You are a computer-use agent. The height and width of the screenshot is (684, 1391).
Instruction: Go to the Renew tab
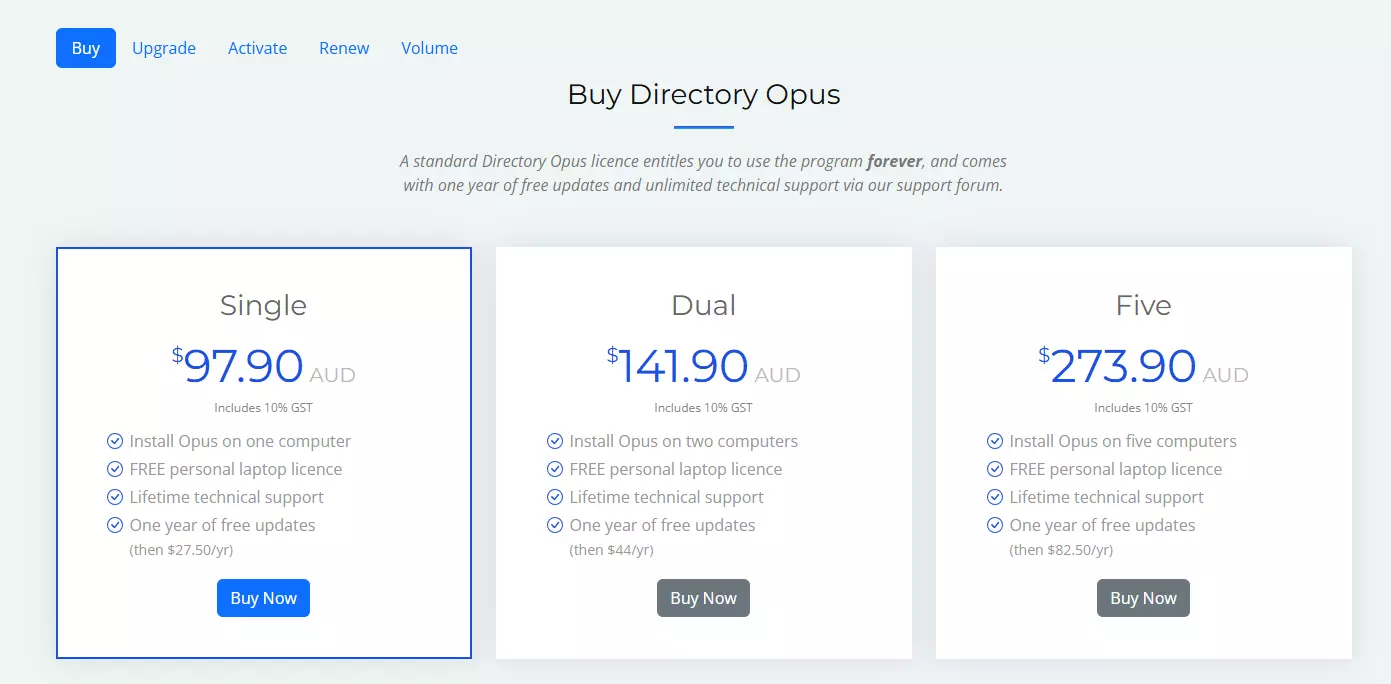coord(344,48)
